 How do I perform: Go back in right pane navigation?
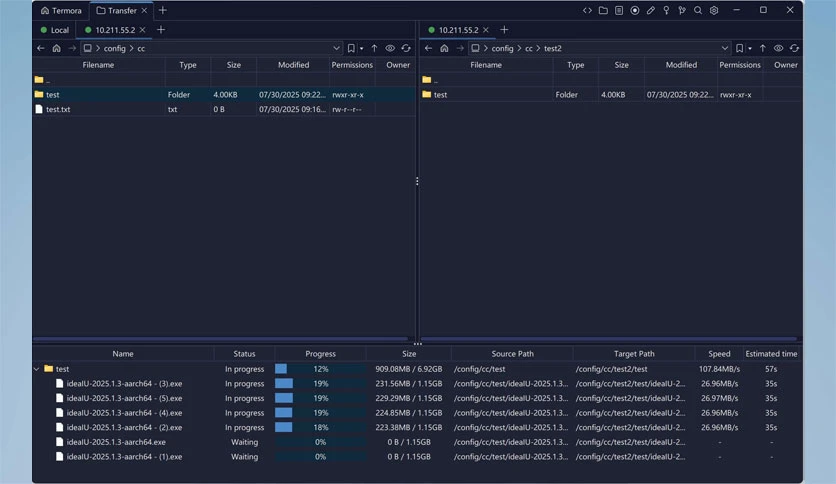(429, 48)
